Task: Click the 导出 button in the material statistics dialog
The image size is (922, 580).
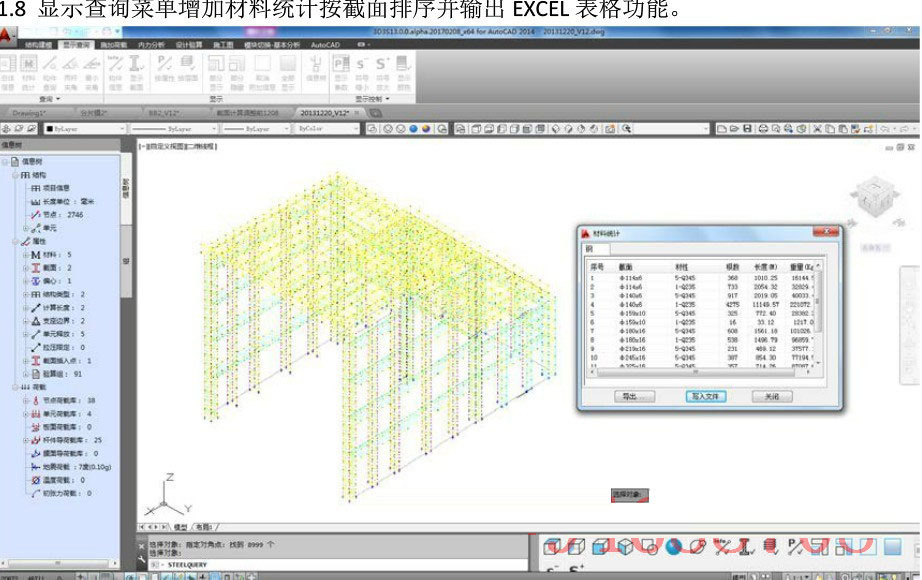Action: click(634, 397)
